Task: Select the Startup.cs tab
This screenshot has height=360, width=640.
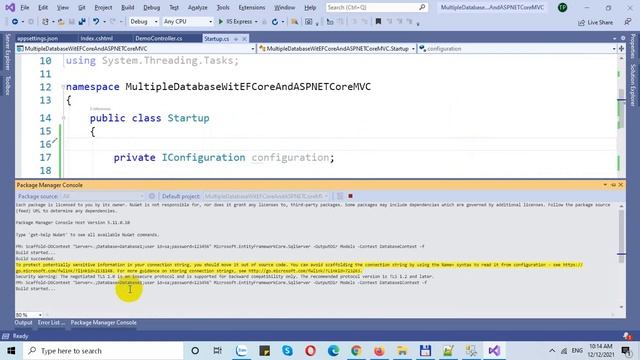Action: 217,39
